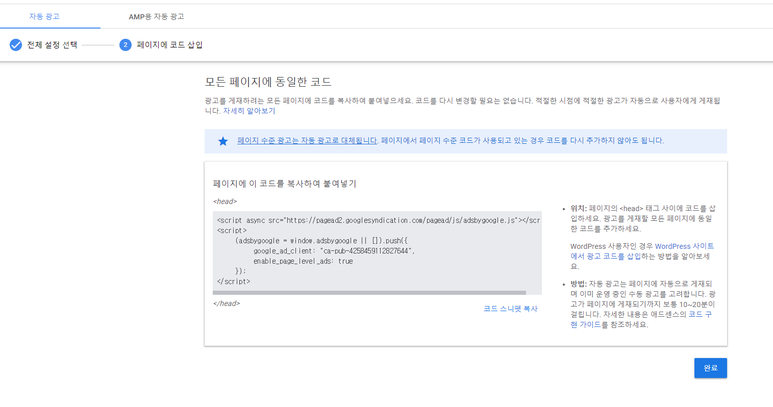Click the 방법: instruction bullet
773x407 pixels.
coord(642,305)
